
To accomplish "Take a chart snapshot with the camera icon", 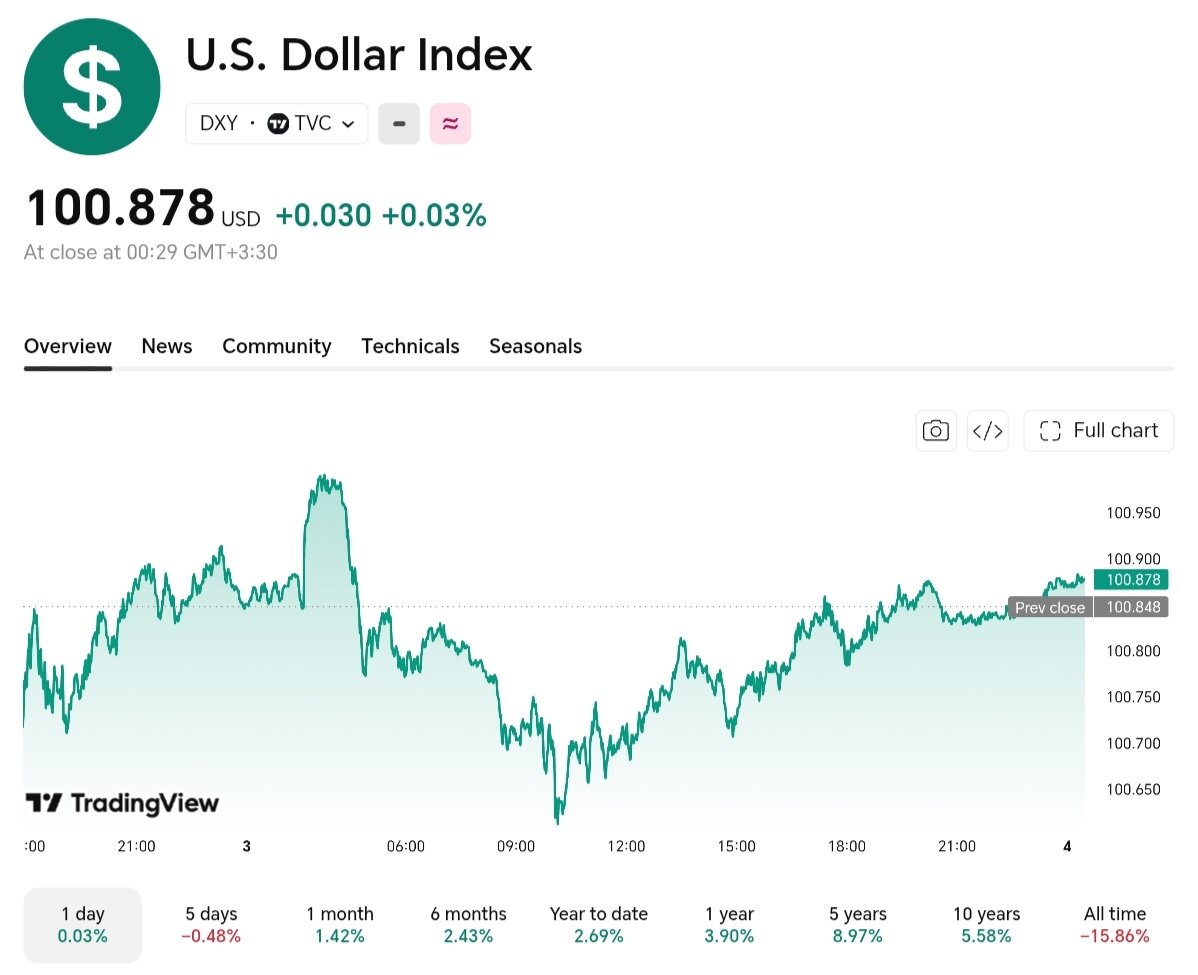I will tap(935, 431).
